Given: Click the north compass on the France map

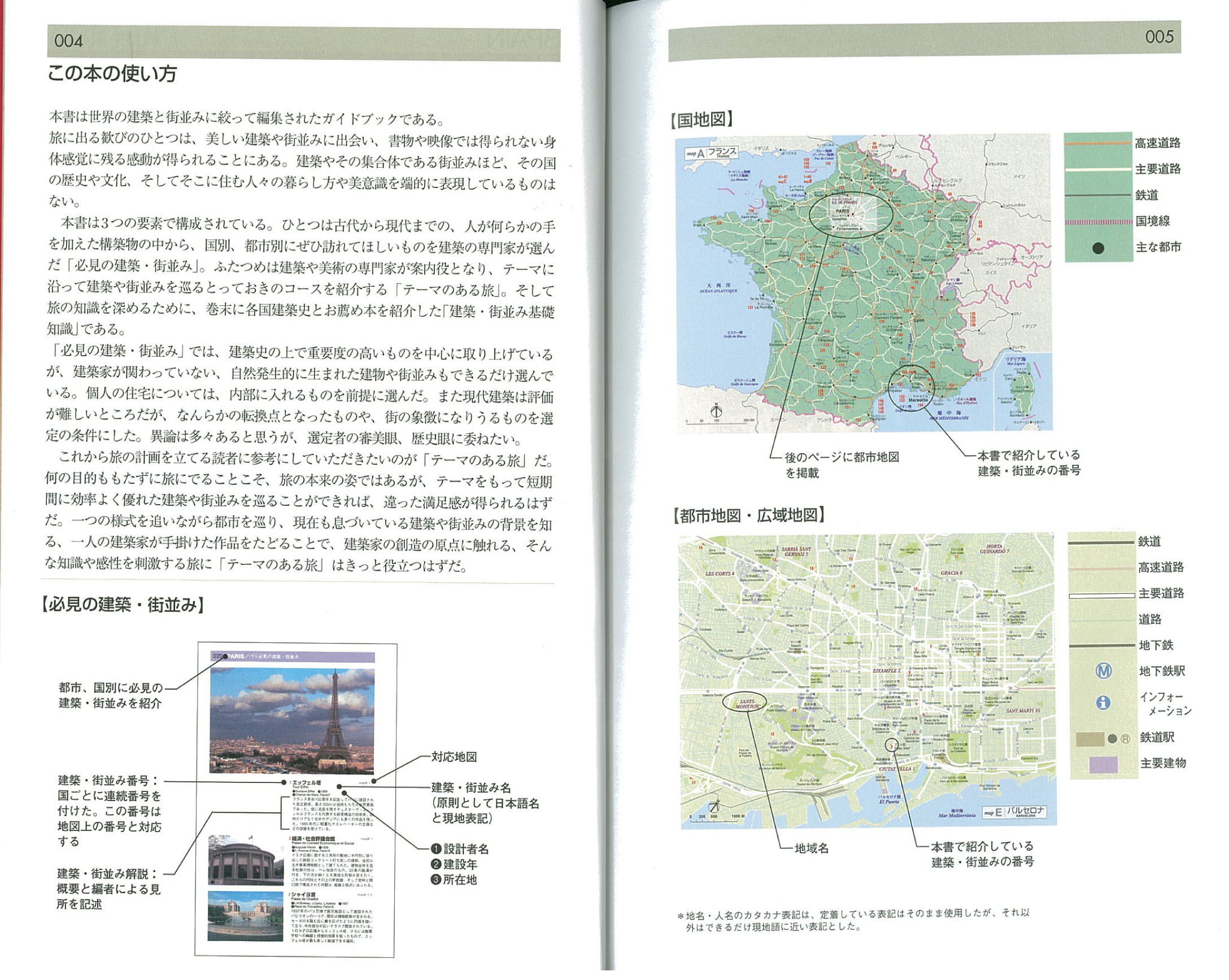Looking at the screenshot, I should pyautogui.click(x=717, y=411).
